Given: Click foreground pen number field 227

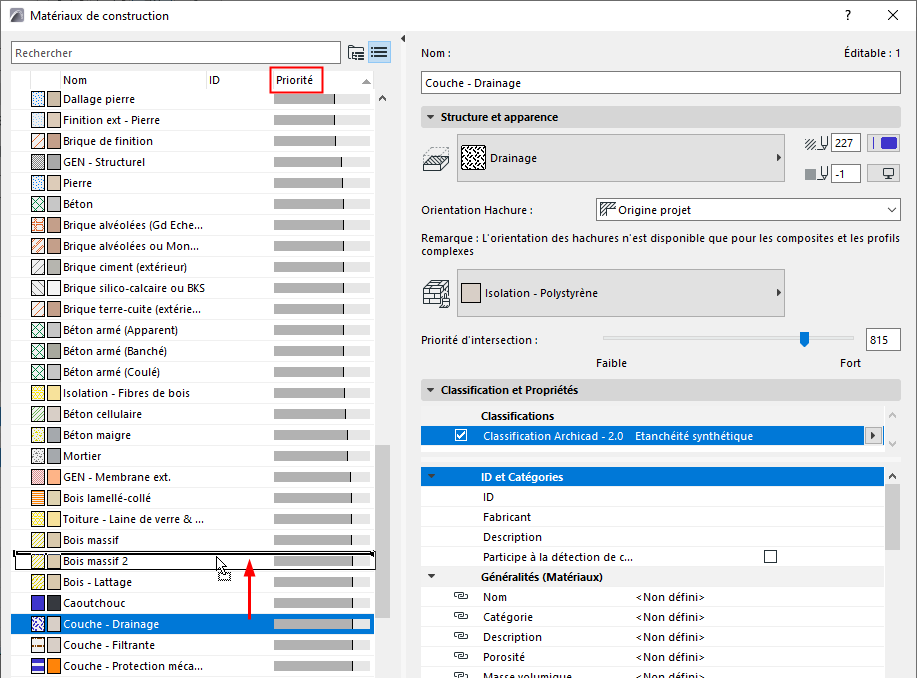Looking at the screenshot, I should (x=845, y=143).
